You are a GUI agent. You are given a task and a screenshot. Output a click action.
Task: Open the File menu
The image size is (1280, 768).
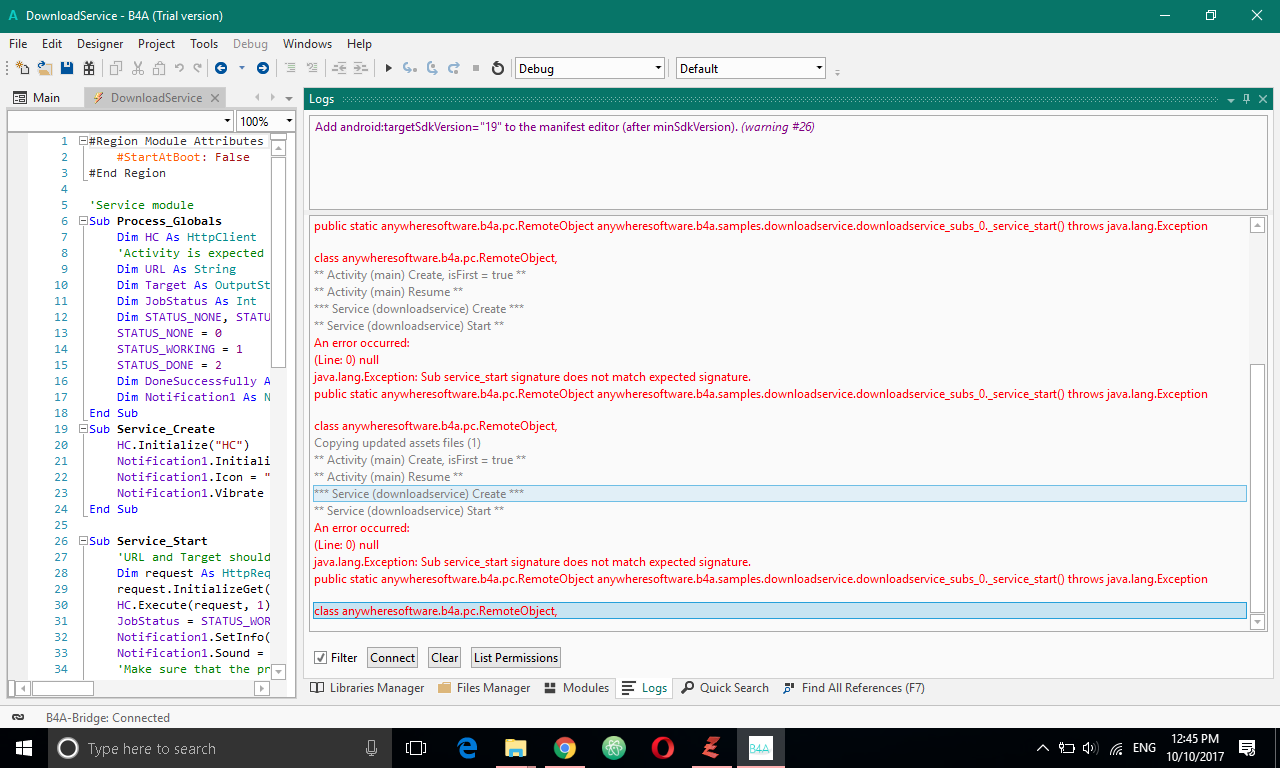coord(18,44)
